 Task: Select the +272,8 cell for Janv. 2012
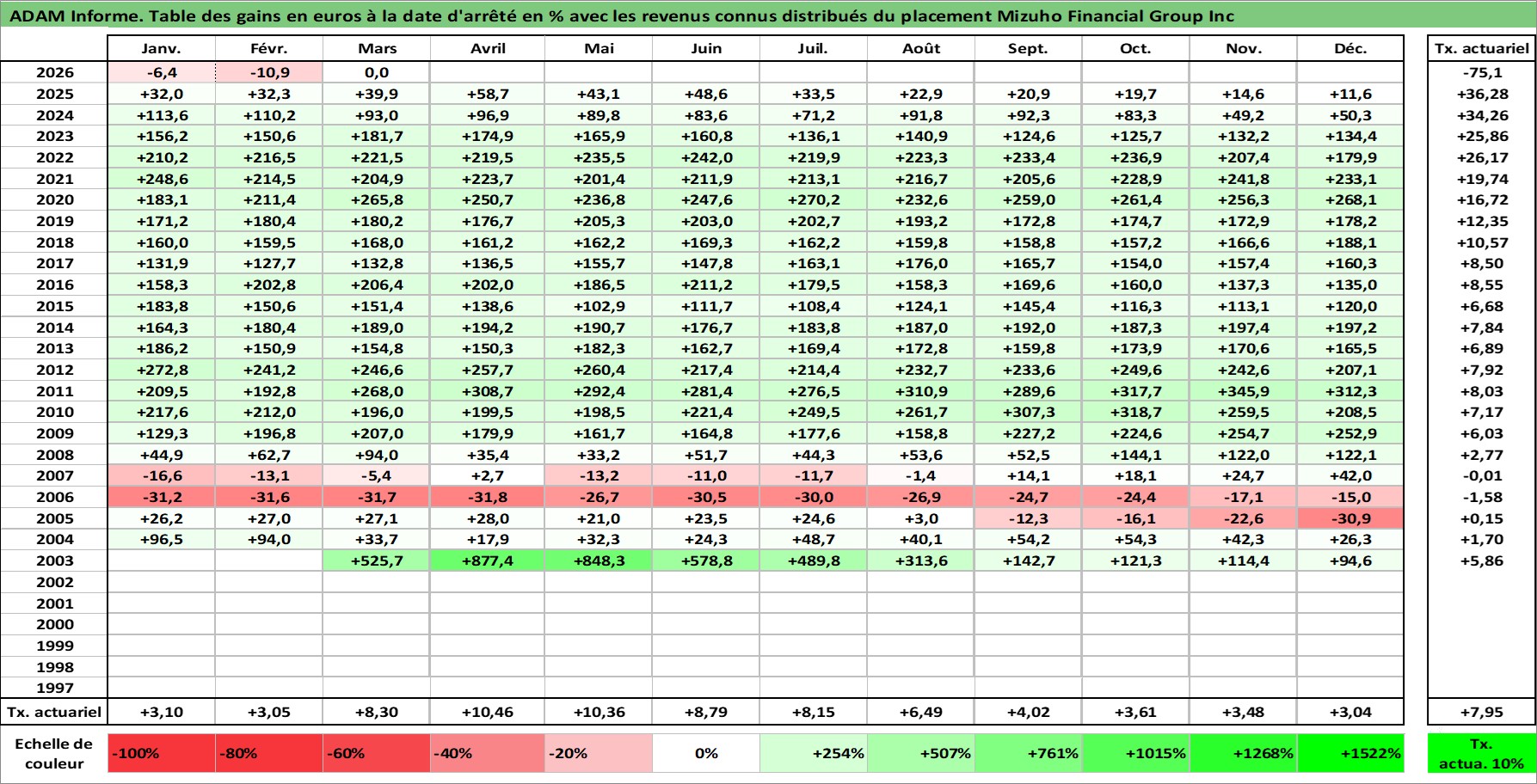(x=162, y=370)
